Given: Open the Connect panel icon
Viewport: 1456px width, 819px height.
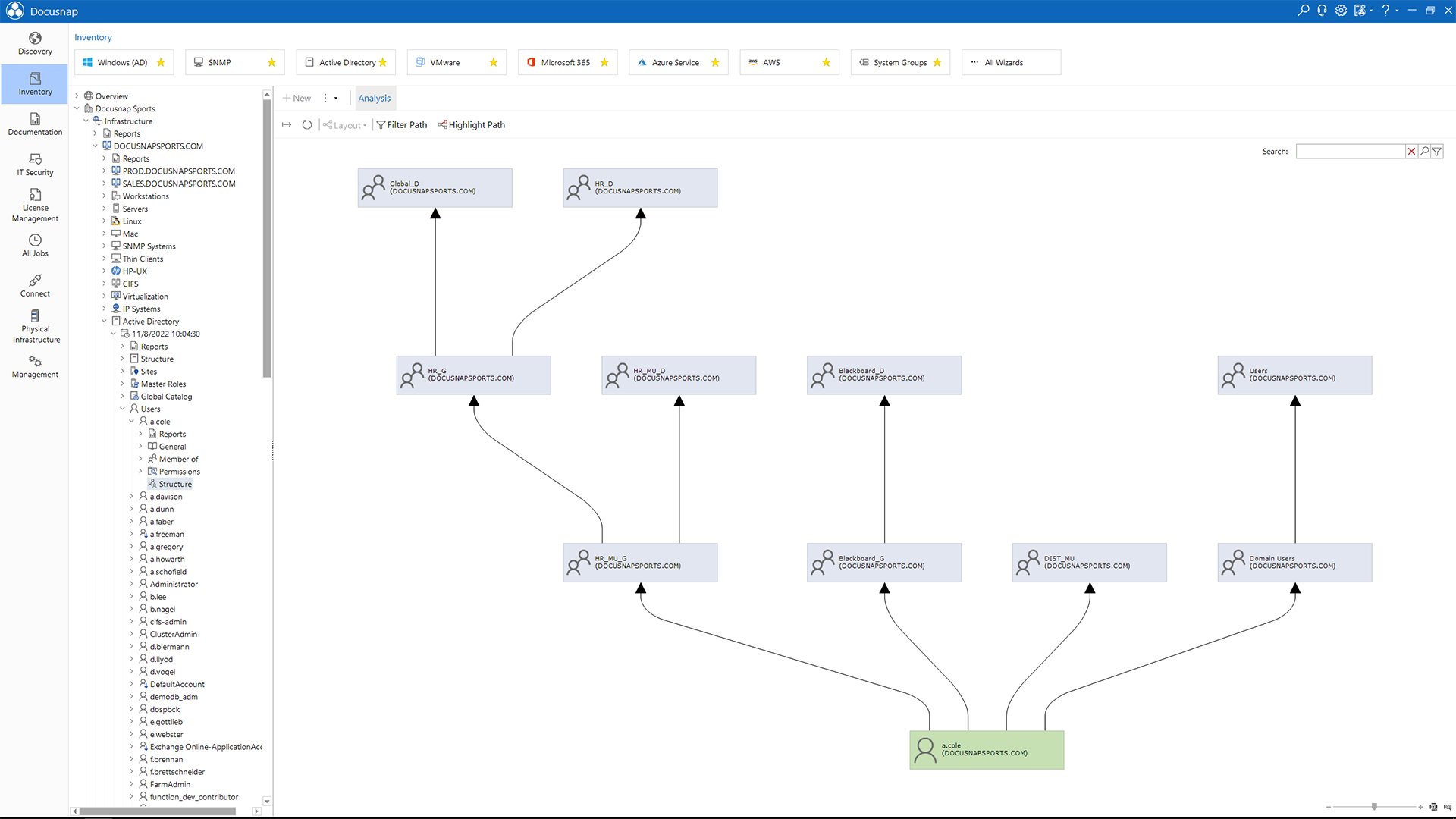Looking at the screenshot, I should click(x=35, y=285).
